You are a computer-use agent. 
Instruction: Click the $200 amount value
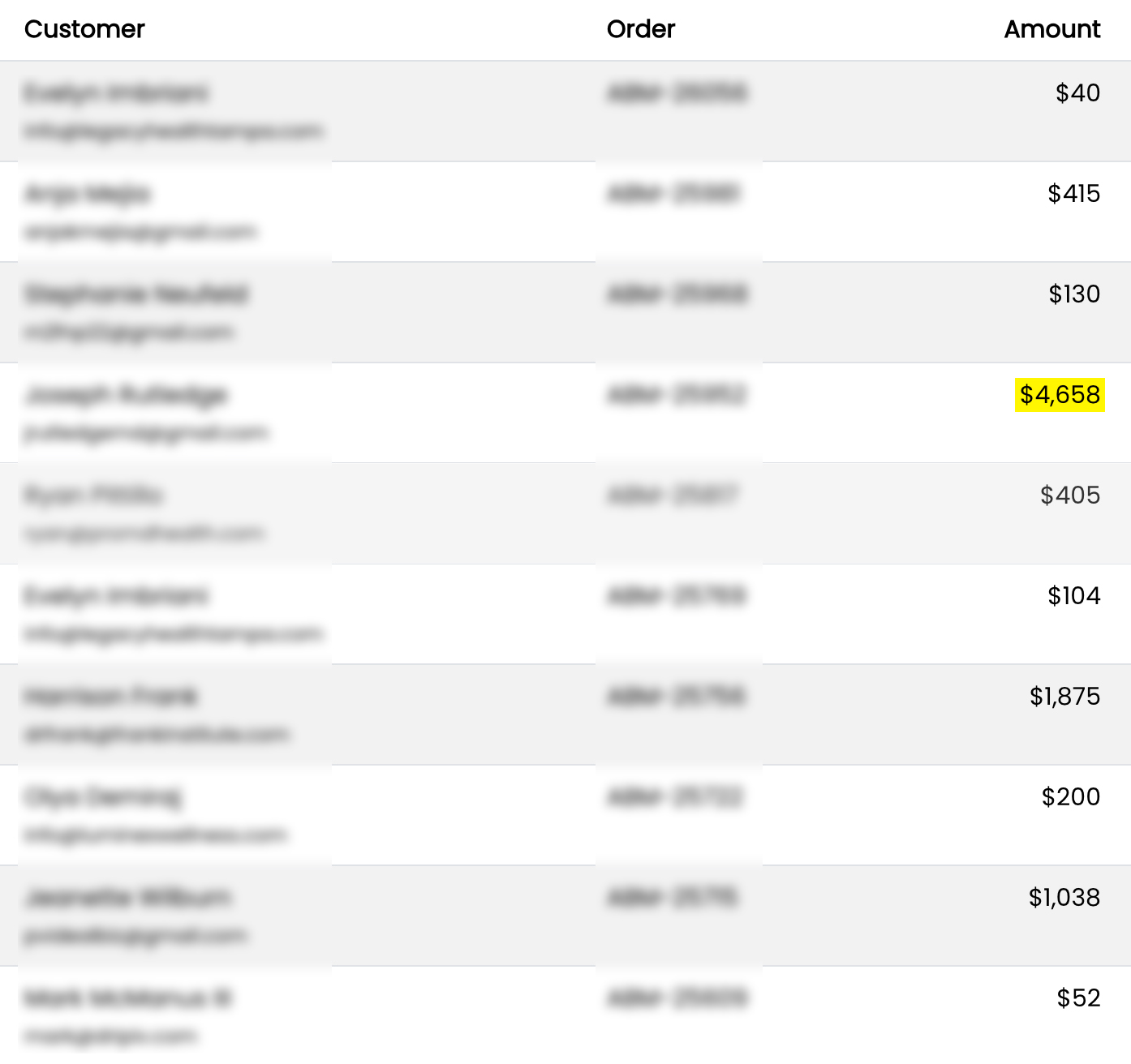tap(1071, 797)
